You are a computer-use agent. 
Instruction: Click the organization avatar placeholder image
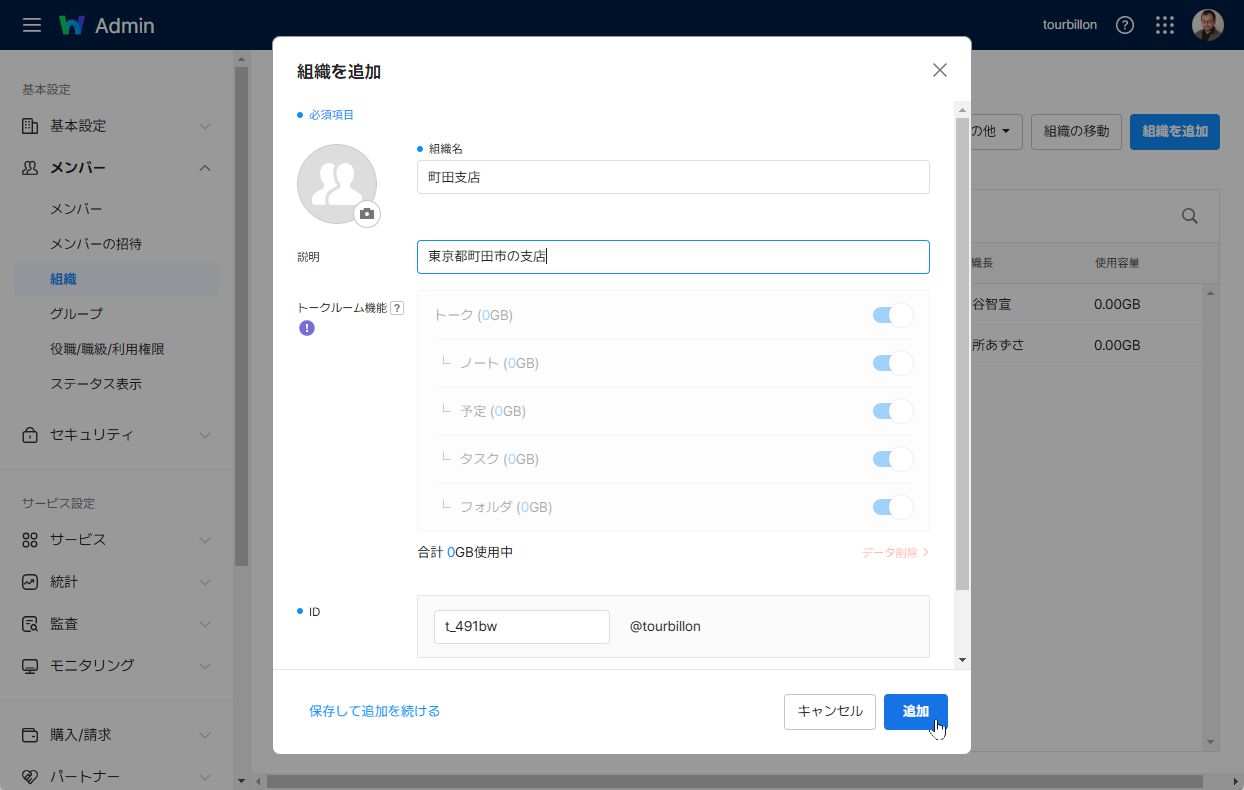coord(337,184)
